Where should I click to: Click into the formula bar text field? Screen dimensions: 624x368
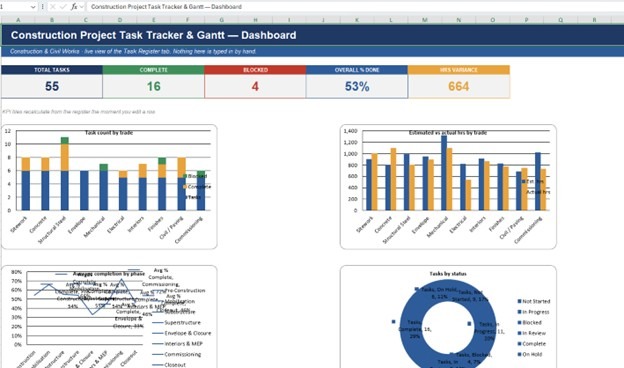tap(354, 7)
